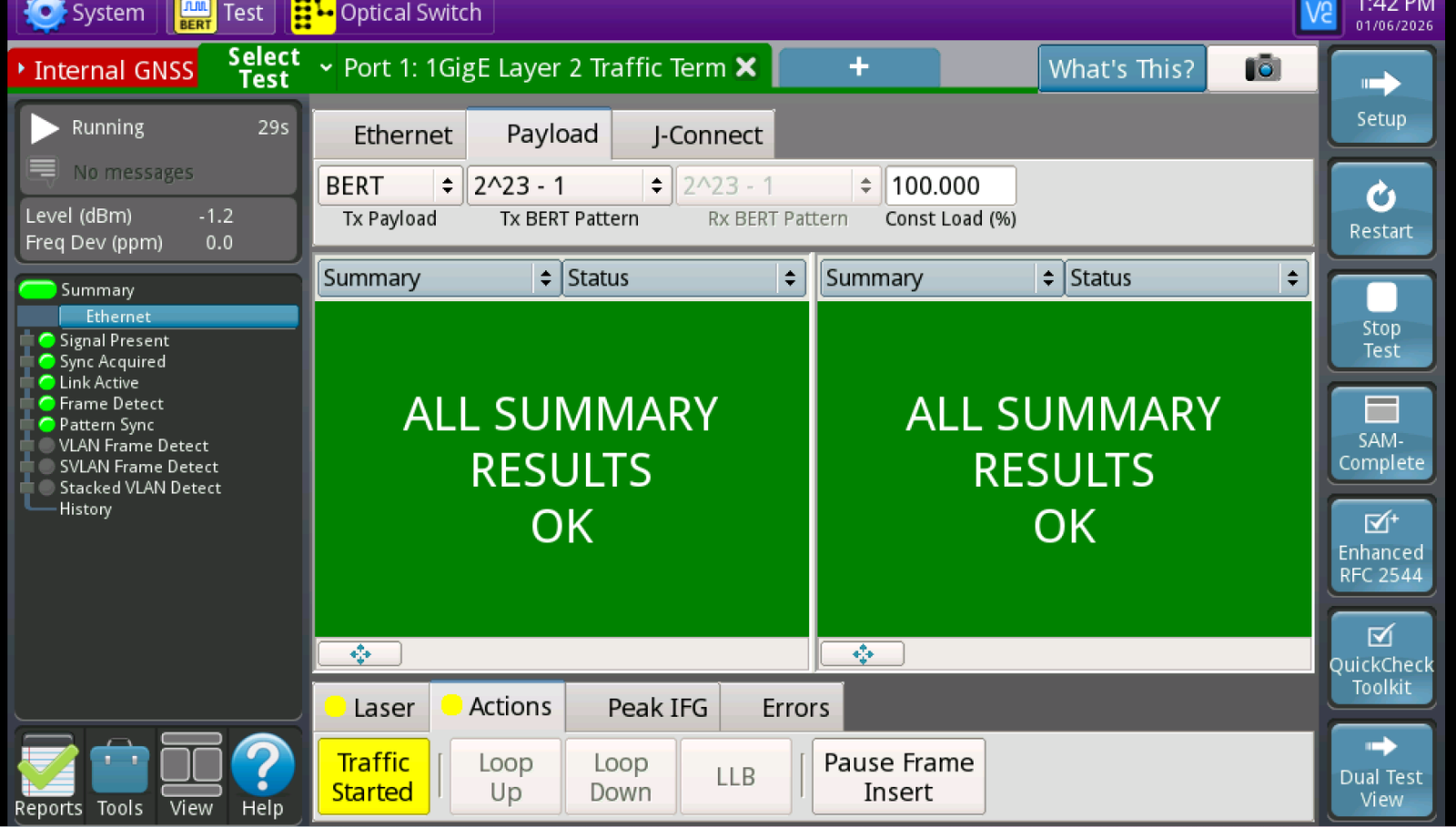Switch to the Errors tab
Screen dimensions: 1456x827
click(x=794, y=707)
